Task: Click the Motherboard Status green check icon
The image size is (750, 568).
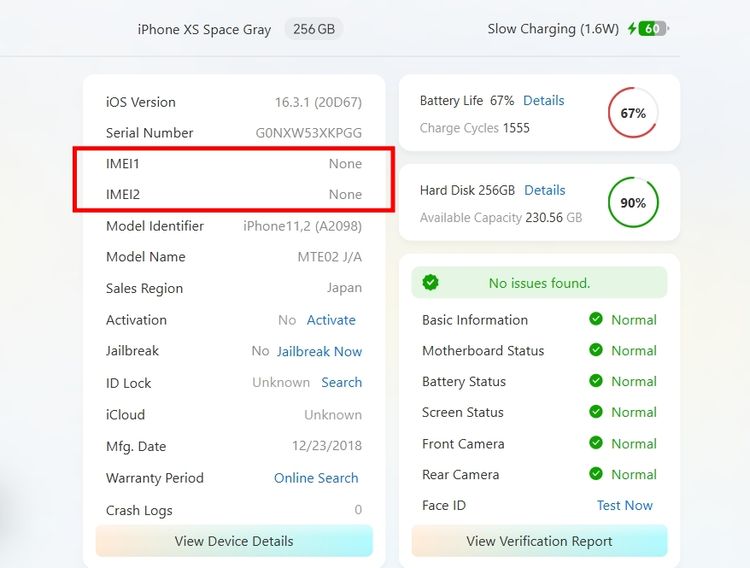Action: (x=596, y=350)
